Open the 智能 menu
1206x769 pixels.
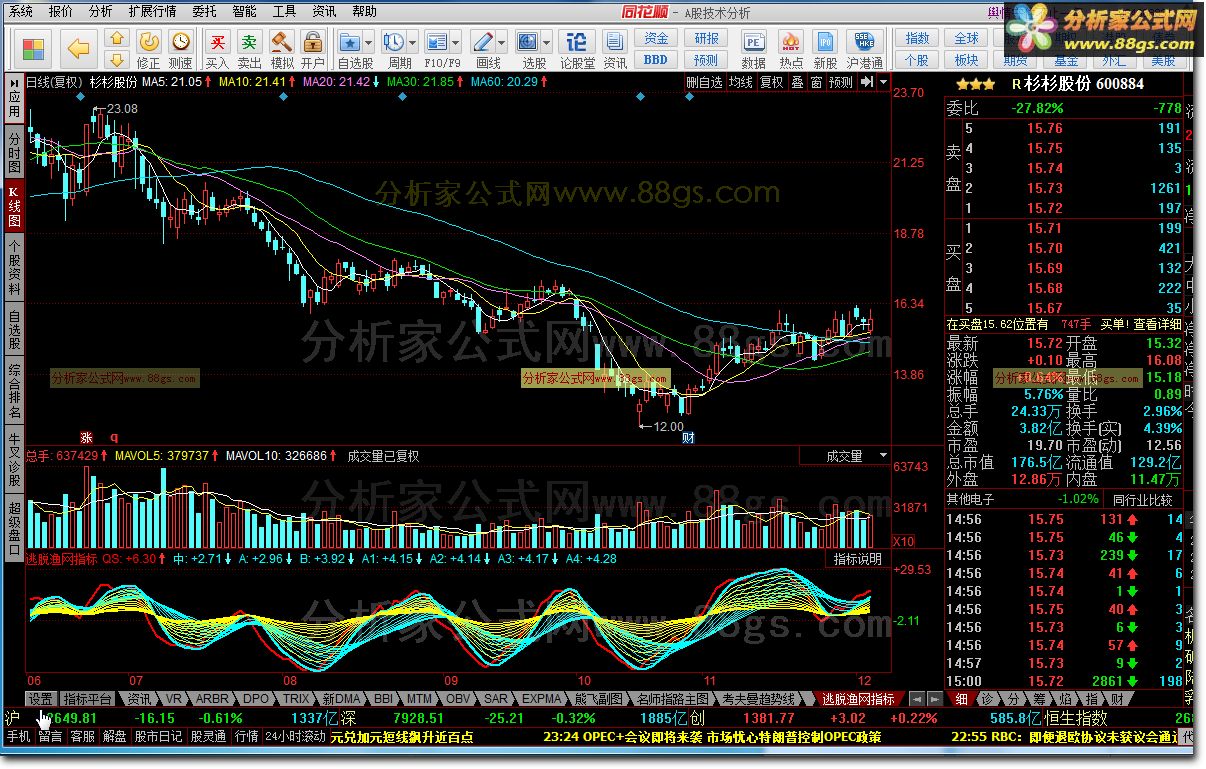pyautogui.click(x=244, y=12)
